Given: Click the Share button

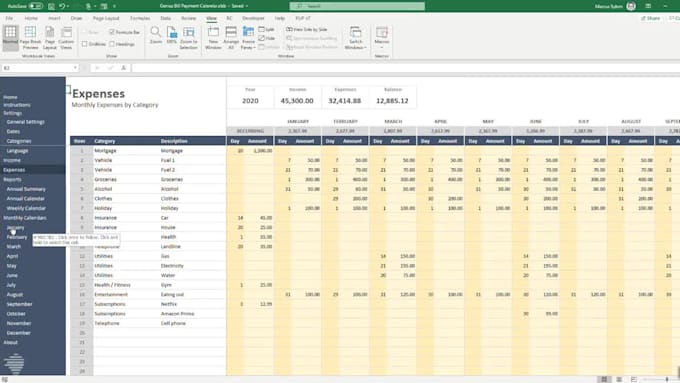Looking at the screenshot, I should tap(650, 18).
